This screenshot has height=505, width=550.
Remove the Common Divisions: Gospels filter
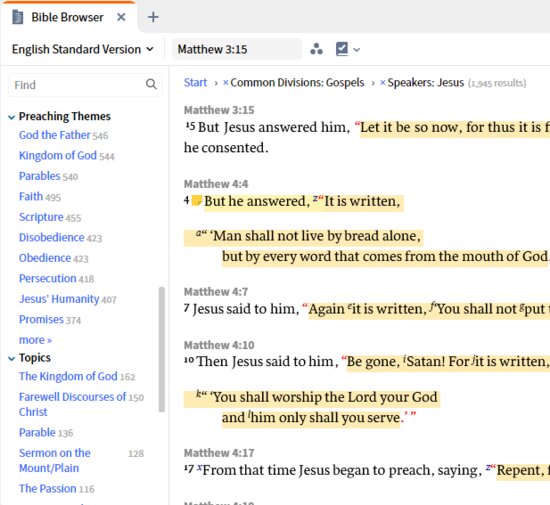[226, 83]
